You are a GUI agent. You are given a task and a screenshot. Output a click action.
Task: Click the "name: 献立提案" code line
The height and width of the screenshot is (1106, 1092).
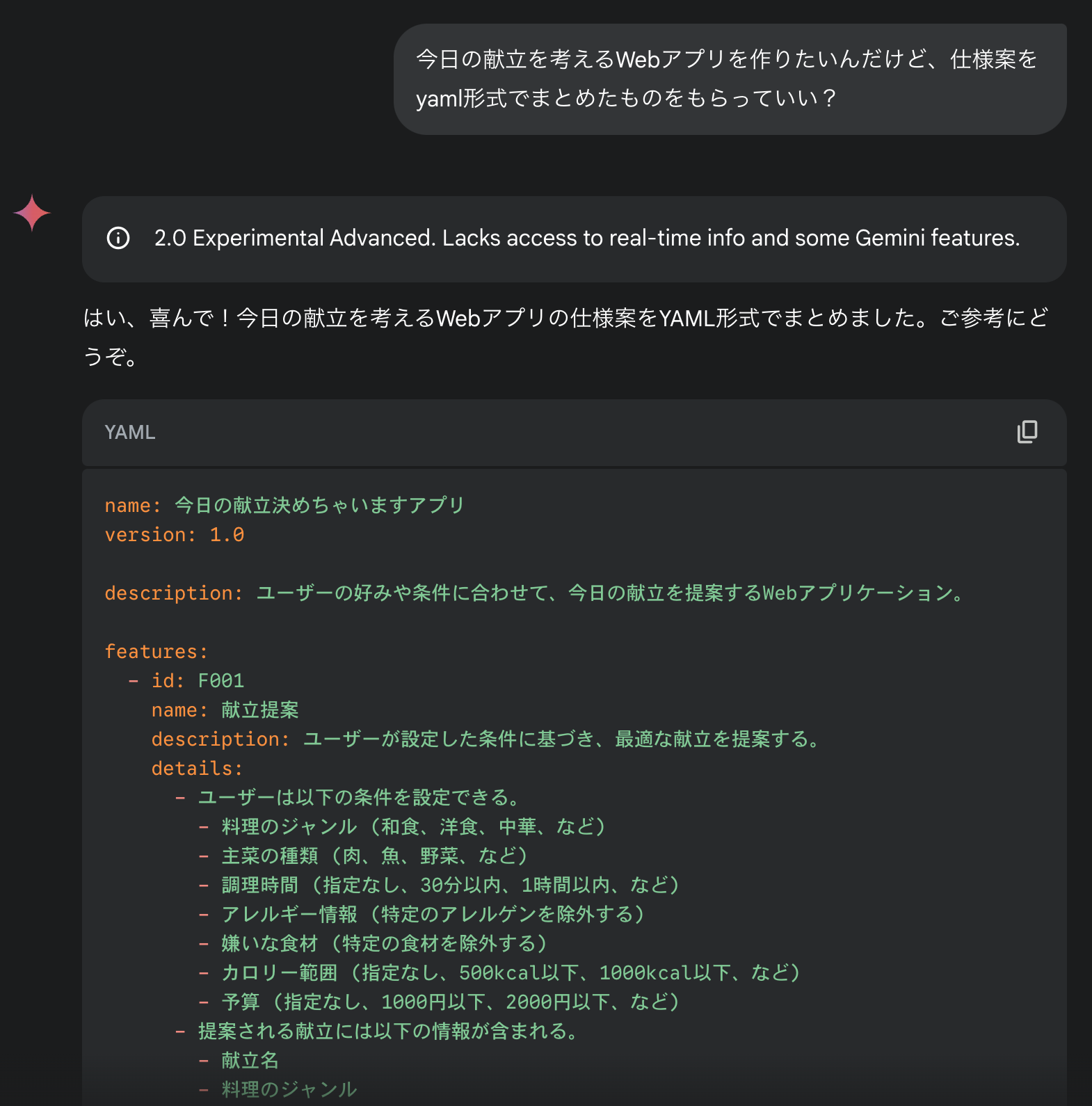[x=225, y=710]
